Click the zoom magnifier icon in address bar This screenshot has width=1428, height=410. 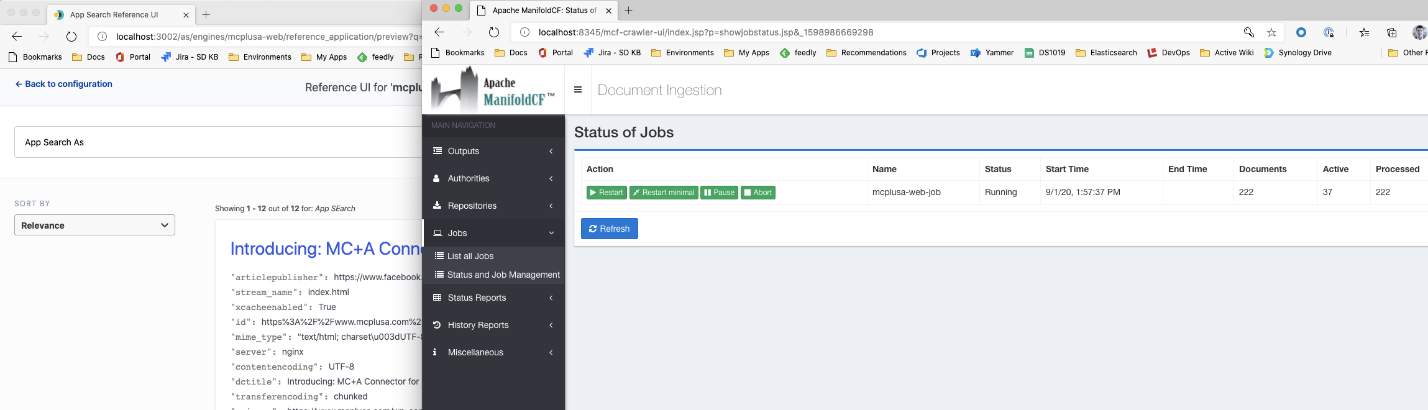[x=1248, y=32]
